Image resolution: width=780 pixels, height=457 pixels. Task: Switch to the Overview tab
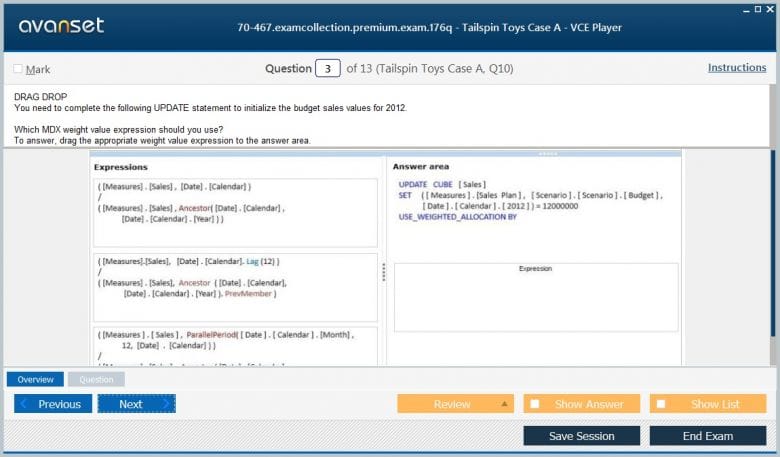[x=35, y=379]
